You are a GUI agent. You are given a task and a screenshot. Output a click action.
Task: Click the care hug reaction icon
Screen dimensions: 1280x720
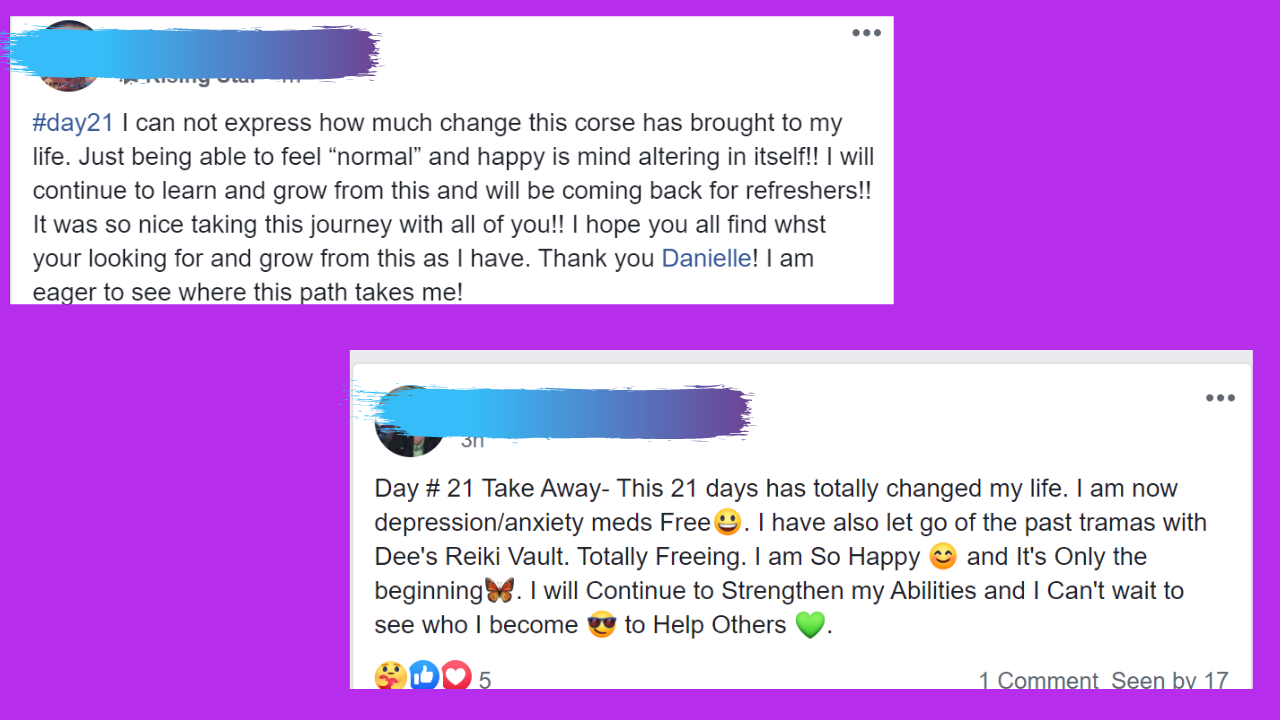[390, 677]
